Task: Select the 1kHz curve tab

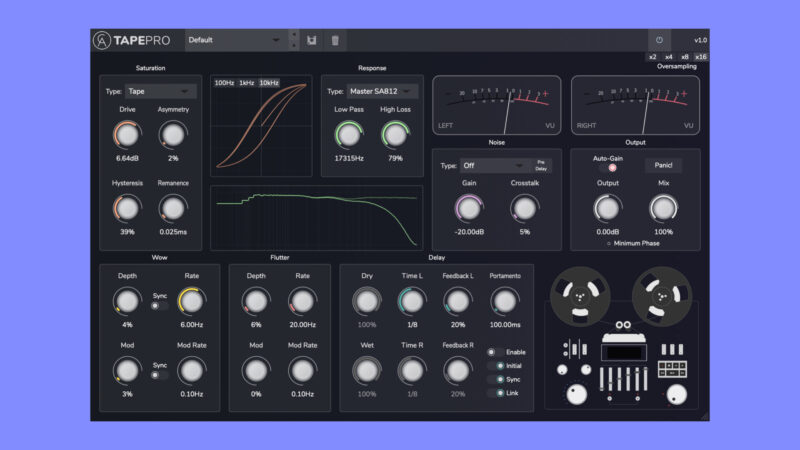Action: click(x=246, y=82)
